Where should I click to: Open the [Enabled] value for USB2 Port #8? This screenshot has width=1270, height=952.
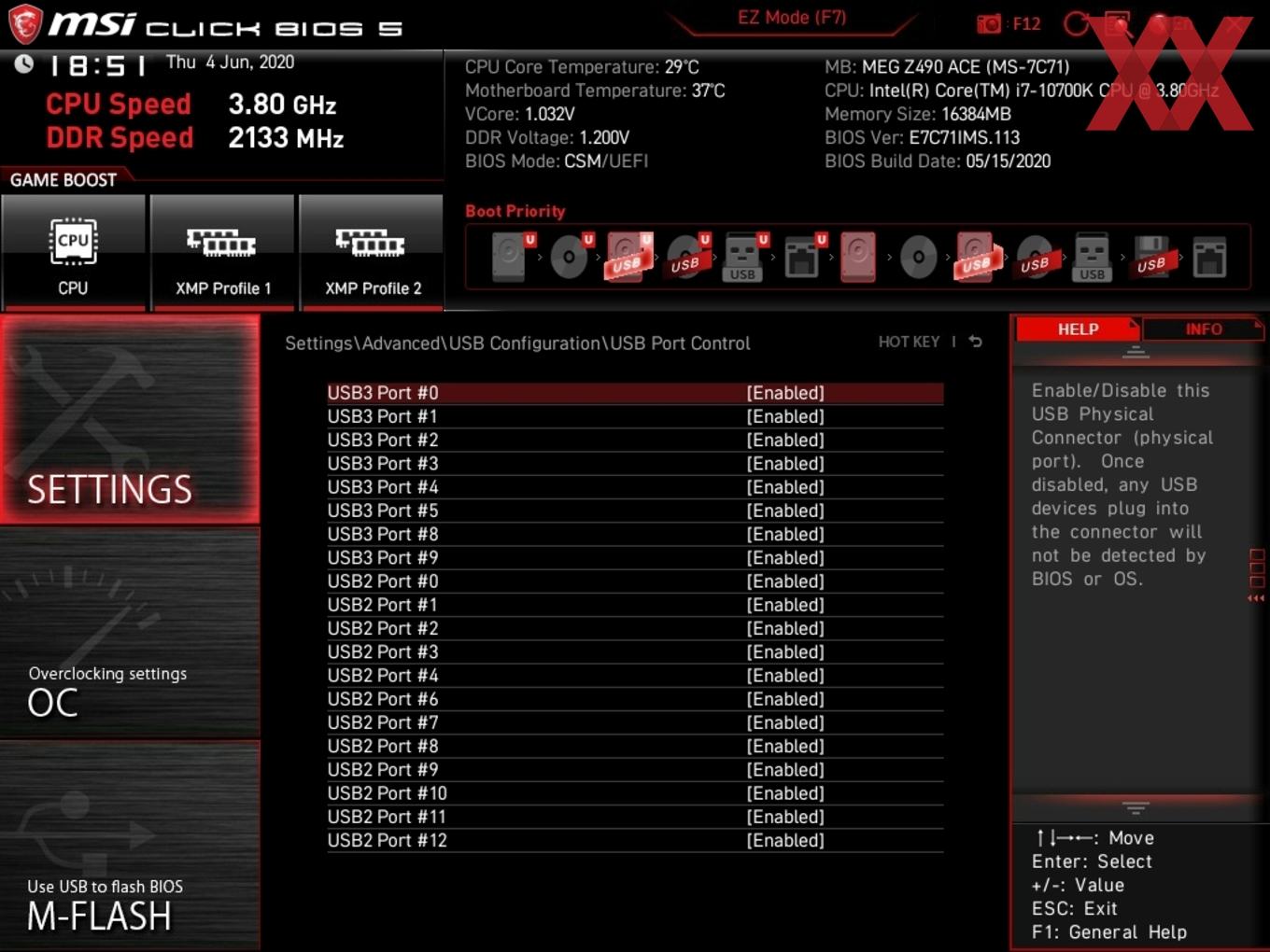click(785, 746)
